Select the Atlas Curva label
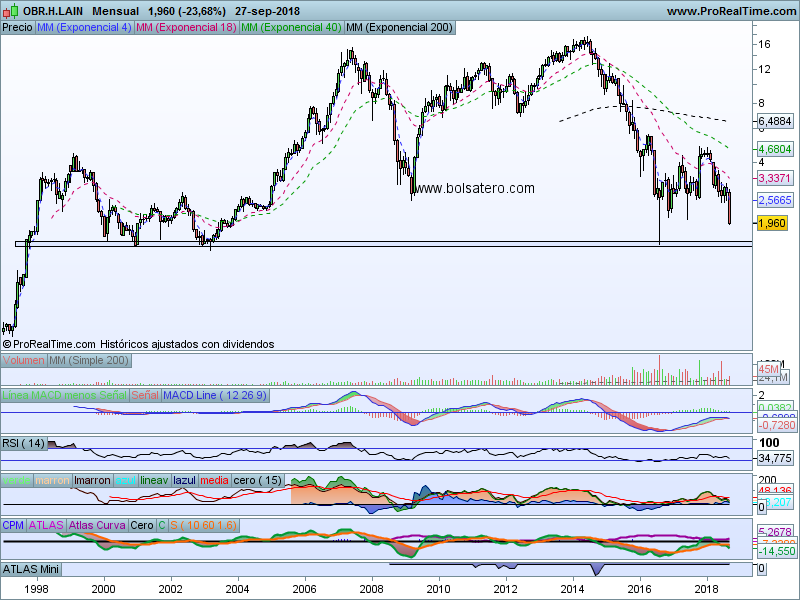800x600 pixels. pos(99,524)
